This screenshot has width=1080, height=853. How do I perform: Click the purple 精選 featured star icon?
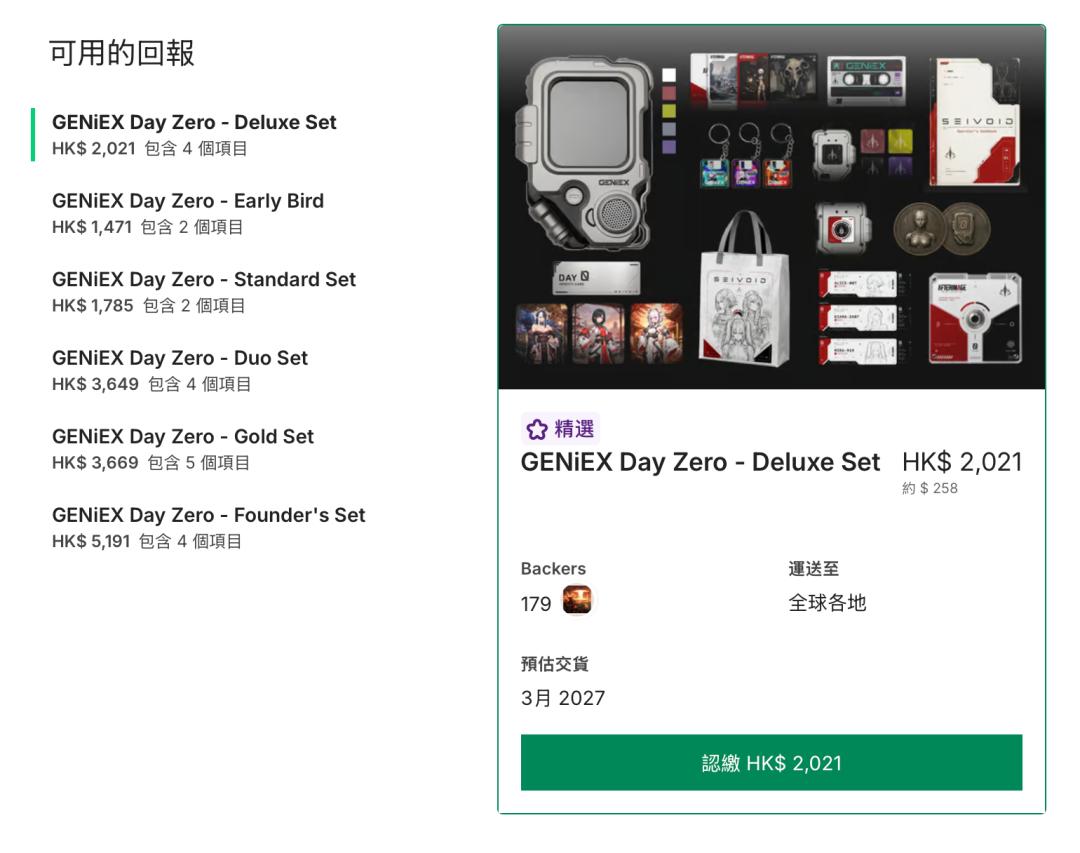point(537,429)
